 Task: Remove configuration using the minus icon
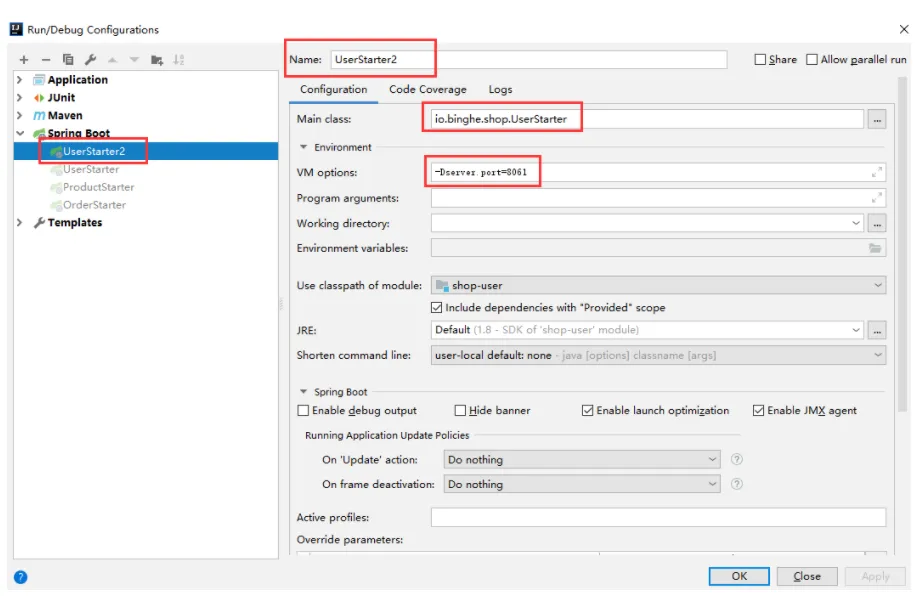coord(46,60)
